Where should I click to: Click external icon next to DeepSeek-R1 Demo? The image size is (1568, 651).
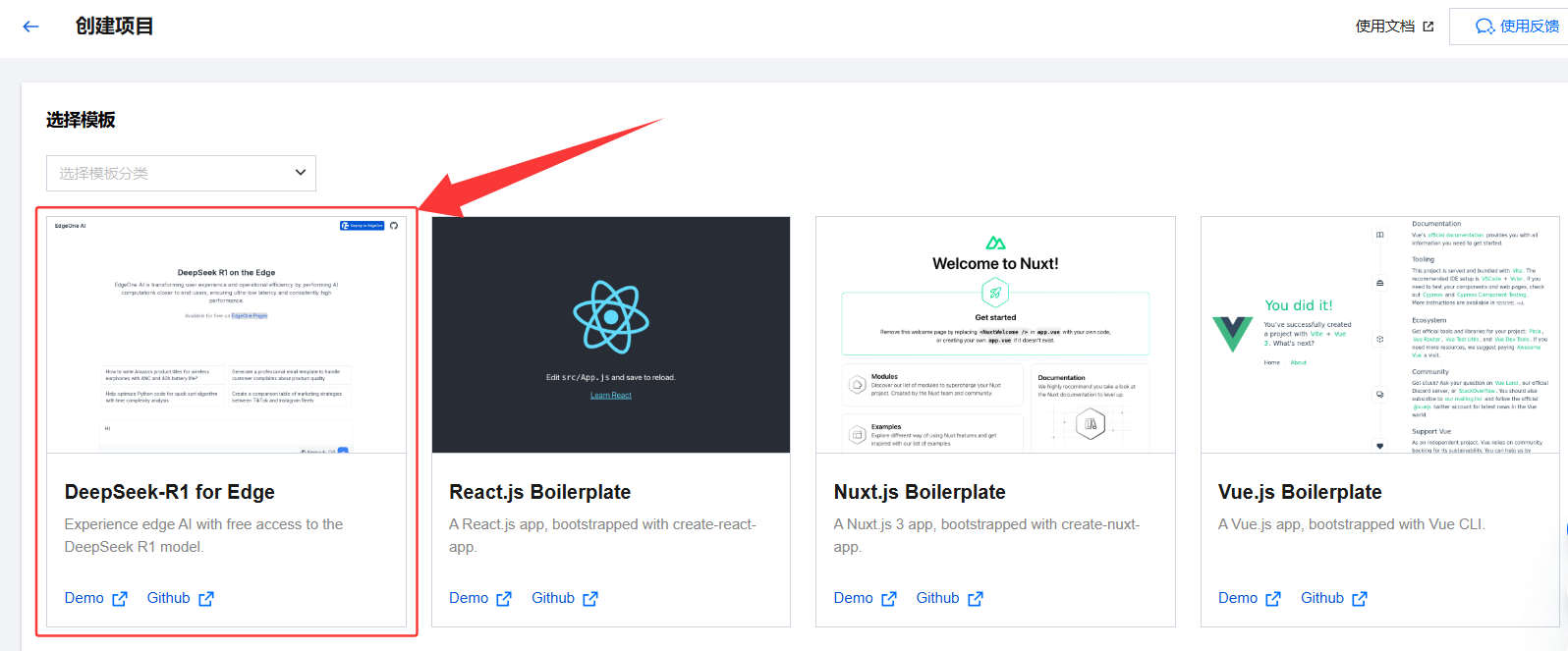pos(120,599)
